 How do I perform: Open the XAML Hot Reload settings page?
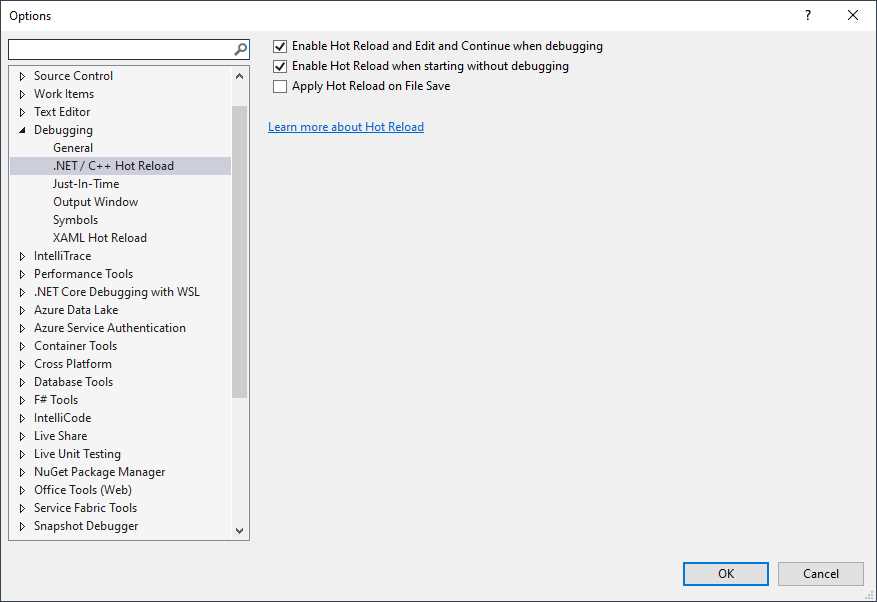coord(100,237)
